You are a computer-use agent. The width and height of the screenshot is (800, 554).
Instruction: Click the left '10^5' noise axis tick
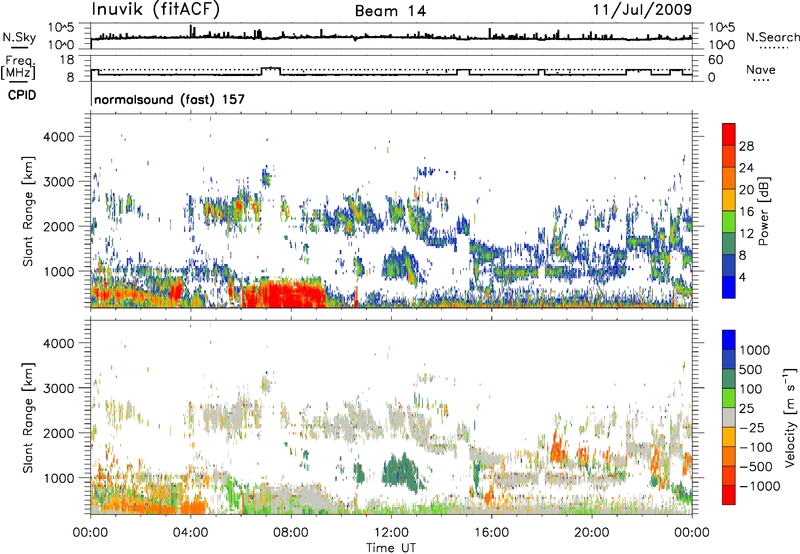point(61,28)
